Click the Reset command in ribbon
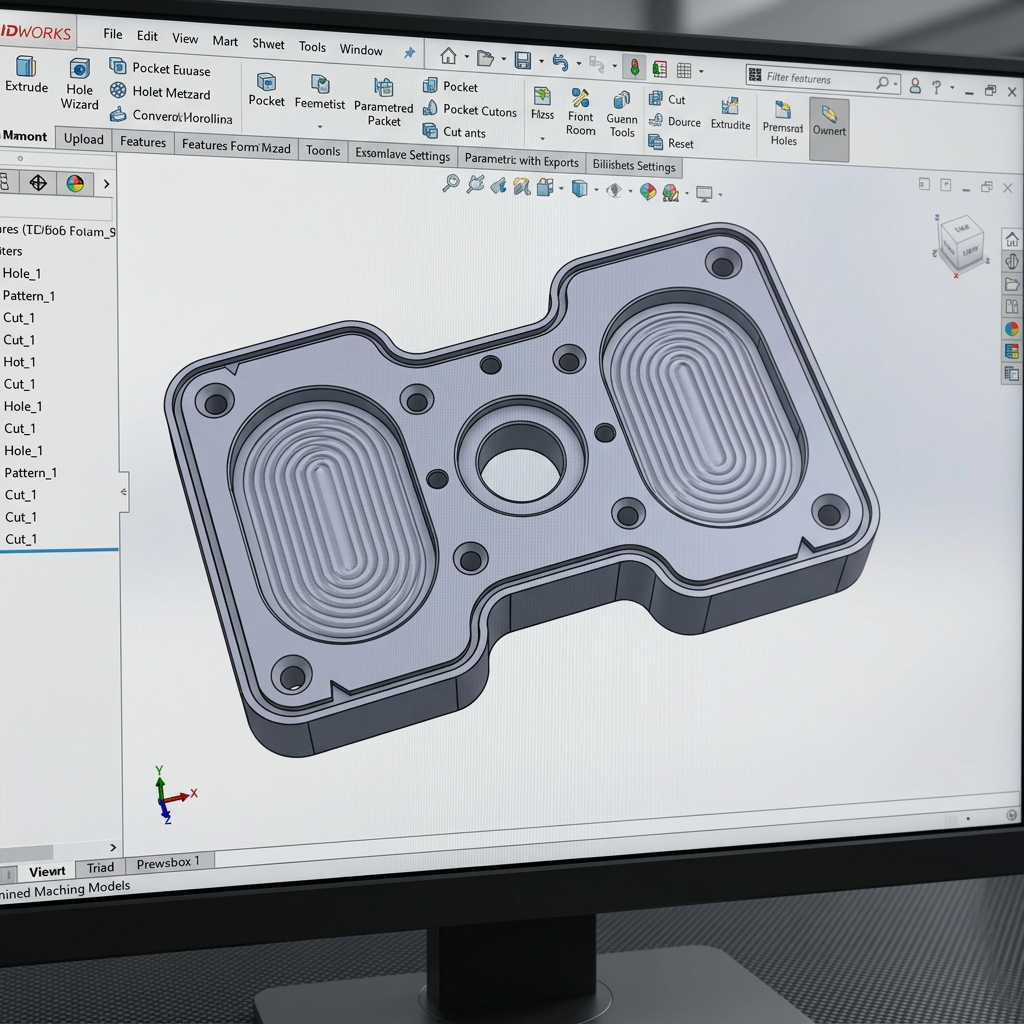 (671, 142)
